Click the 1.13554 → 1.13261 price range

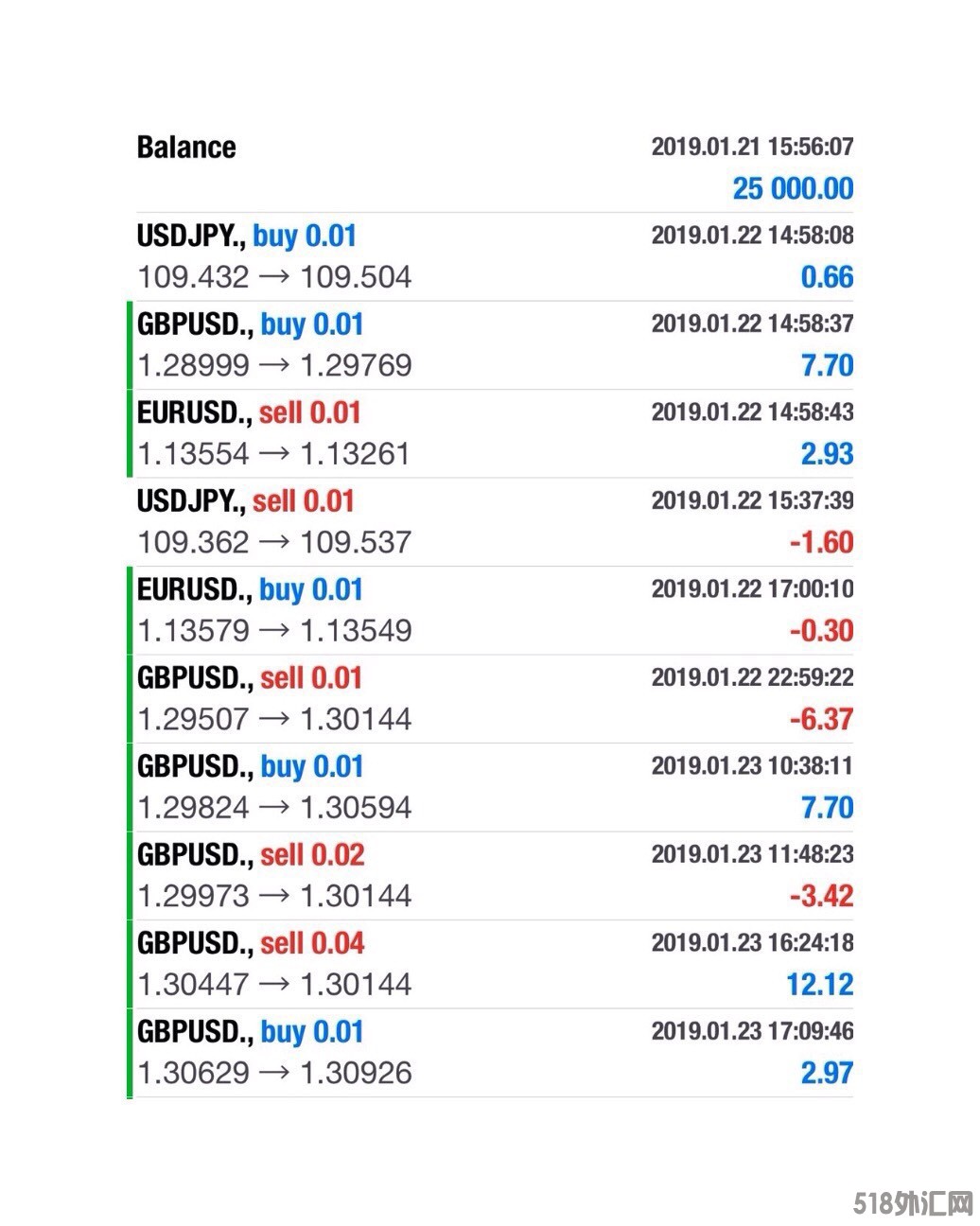pos(273,454)
